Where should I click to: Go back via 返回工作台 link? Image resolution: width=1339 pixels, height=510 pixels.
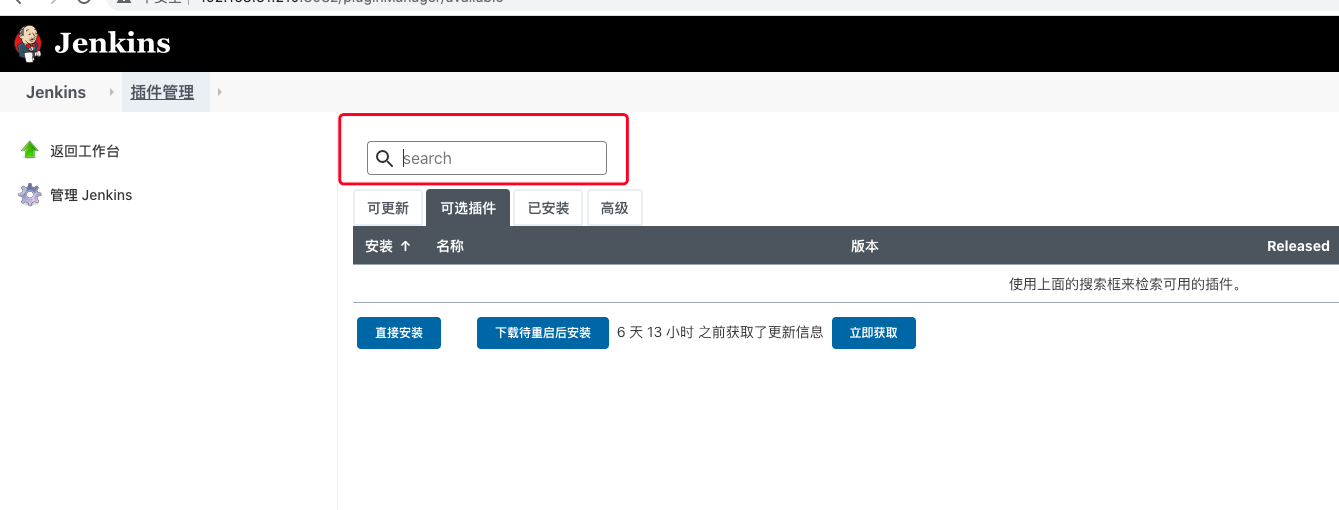click(85, 151)
